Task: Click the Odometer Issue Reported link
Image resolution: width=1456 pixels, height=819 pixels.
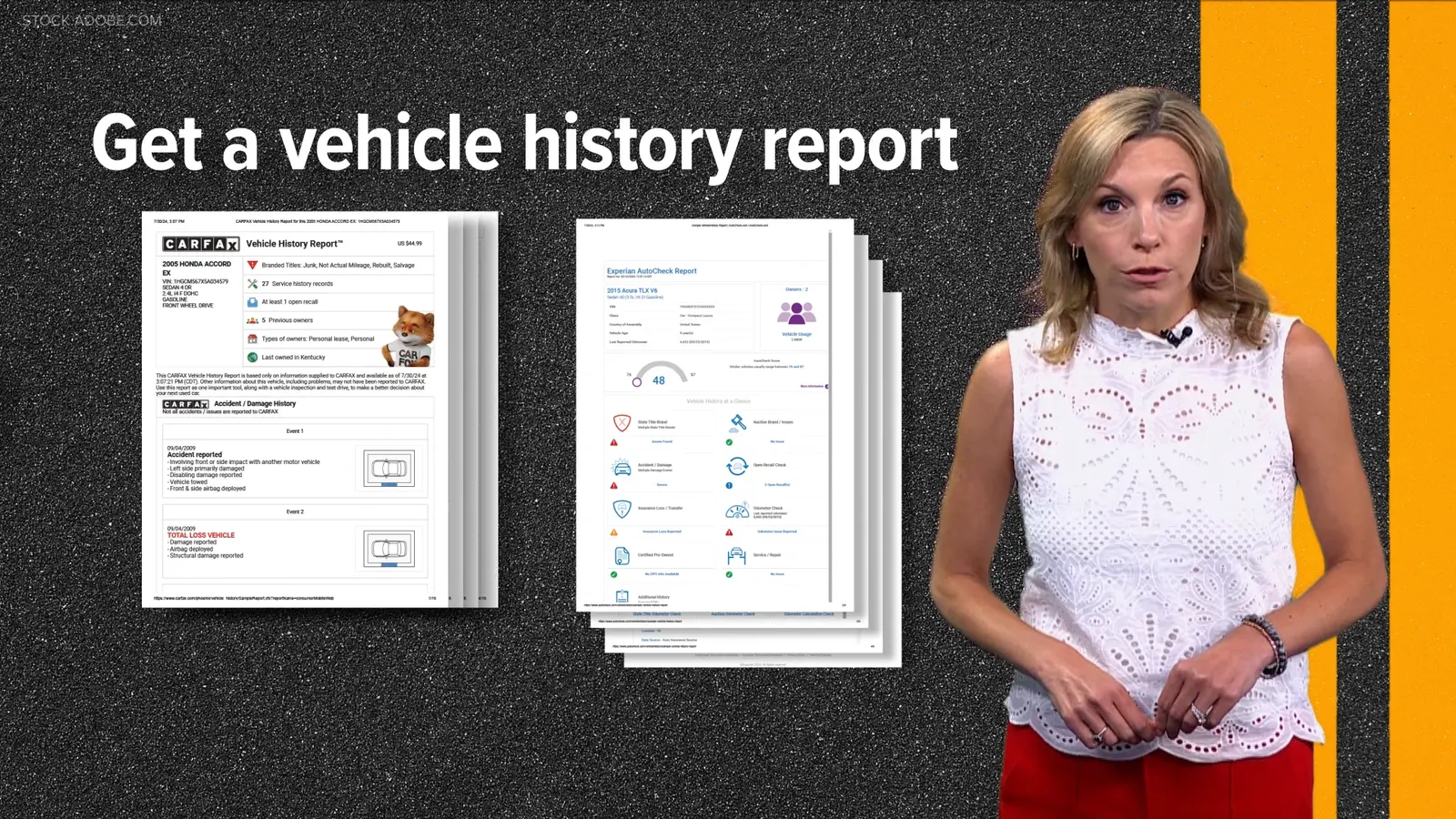Action: click(x=777, y=531)
